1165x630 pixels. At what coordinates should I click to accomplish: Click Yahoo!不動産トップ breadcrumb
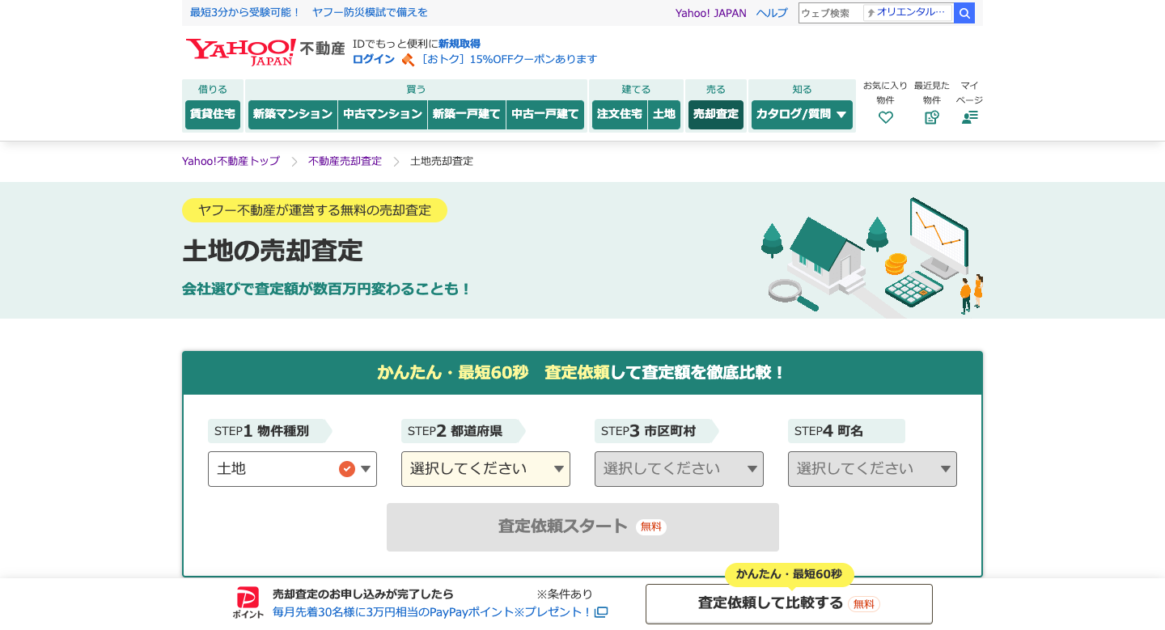231,161
